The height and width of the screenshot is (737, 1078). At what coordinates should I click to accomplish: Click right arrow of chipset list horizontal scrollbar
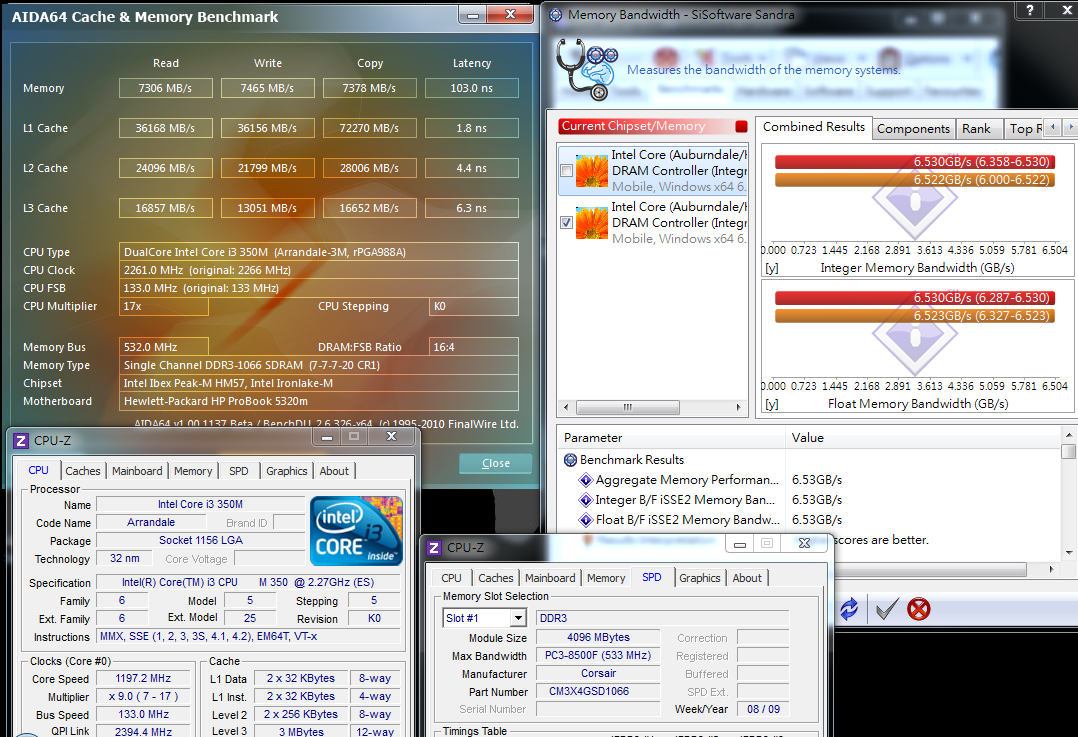pos(738,407)
